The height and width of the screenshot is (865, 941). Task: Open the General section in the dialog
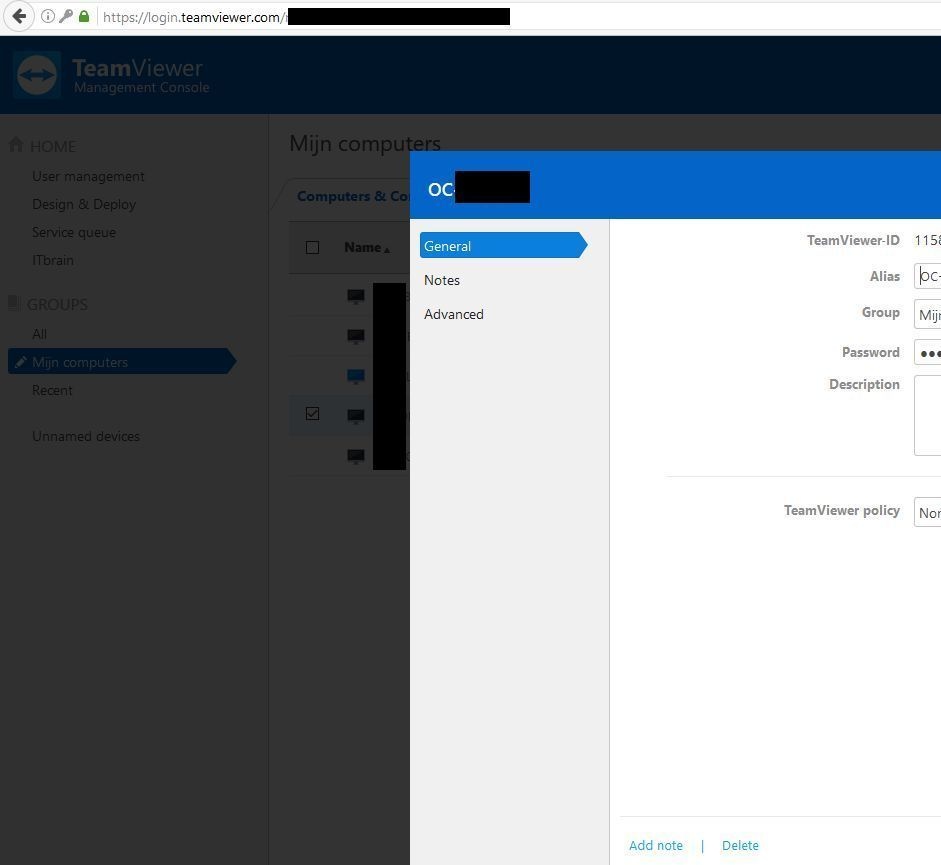503,246
